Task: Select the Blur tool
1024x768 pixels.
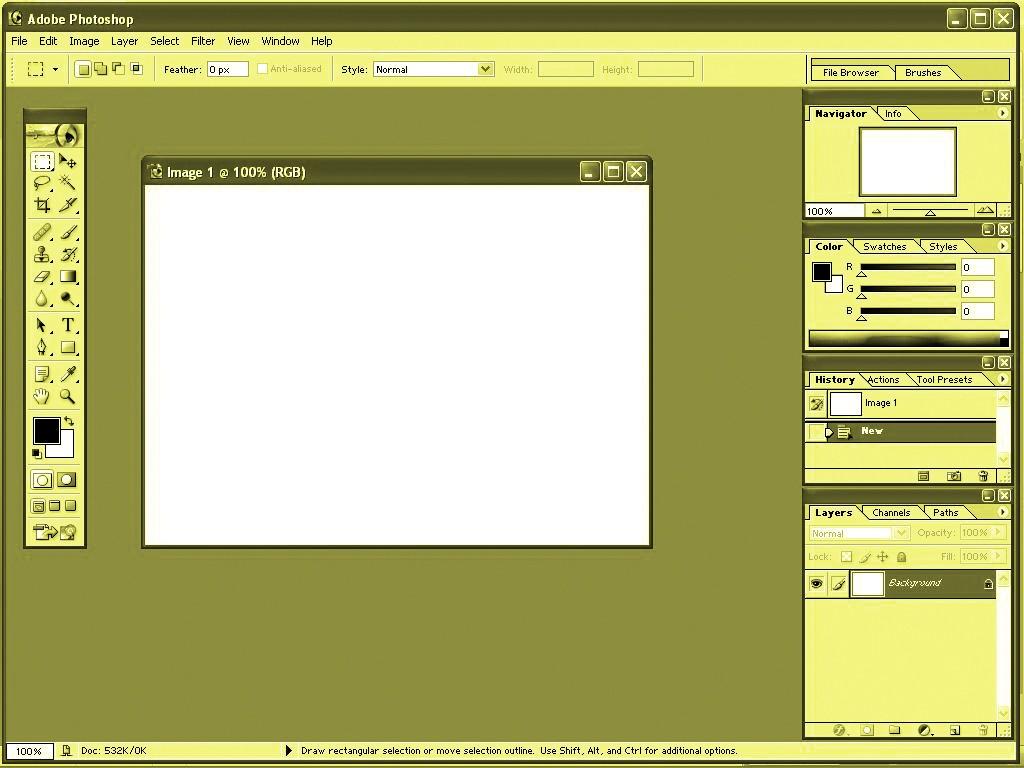Action: point(42,298)
